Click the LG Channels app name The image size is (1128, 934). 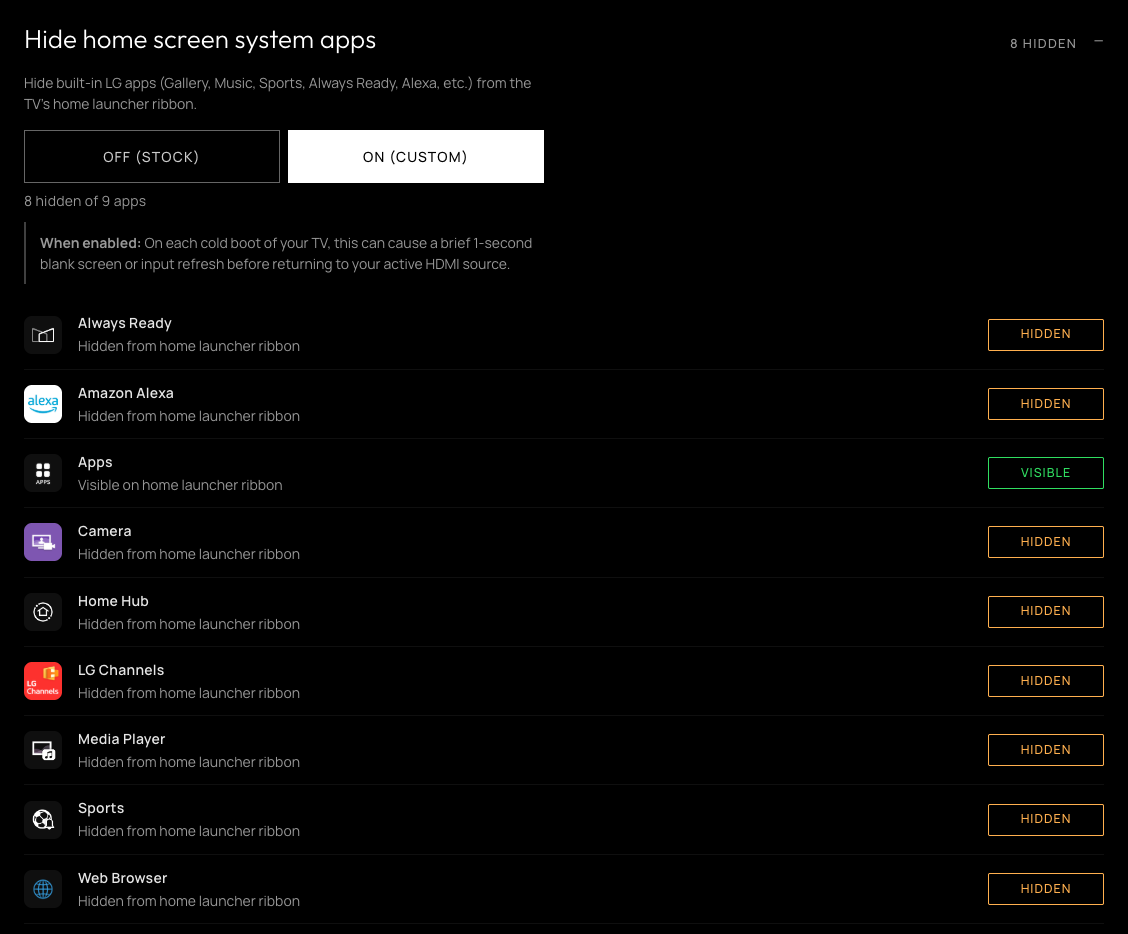click(x=121, y=670)
